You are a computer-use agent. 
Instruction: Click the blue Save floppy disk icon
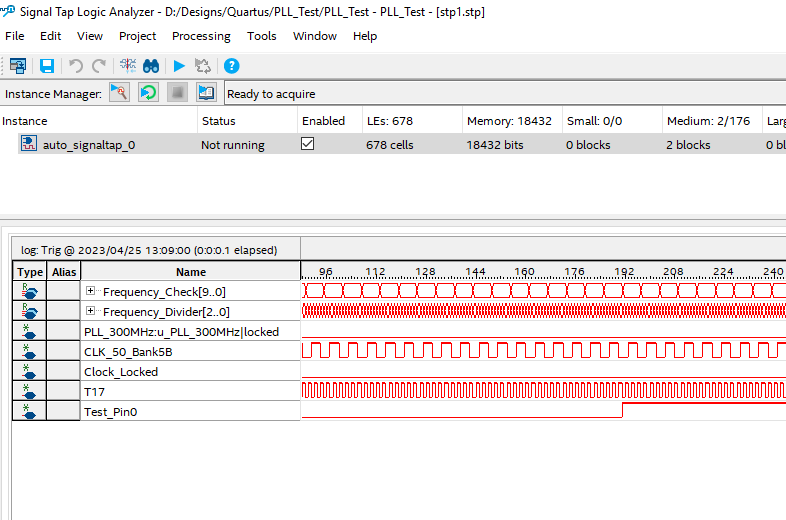click(x=47, y=66)
